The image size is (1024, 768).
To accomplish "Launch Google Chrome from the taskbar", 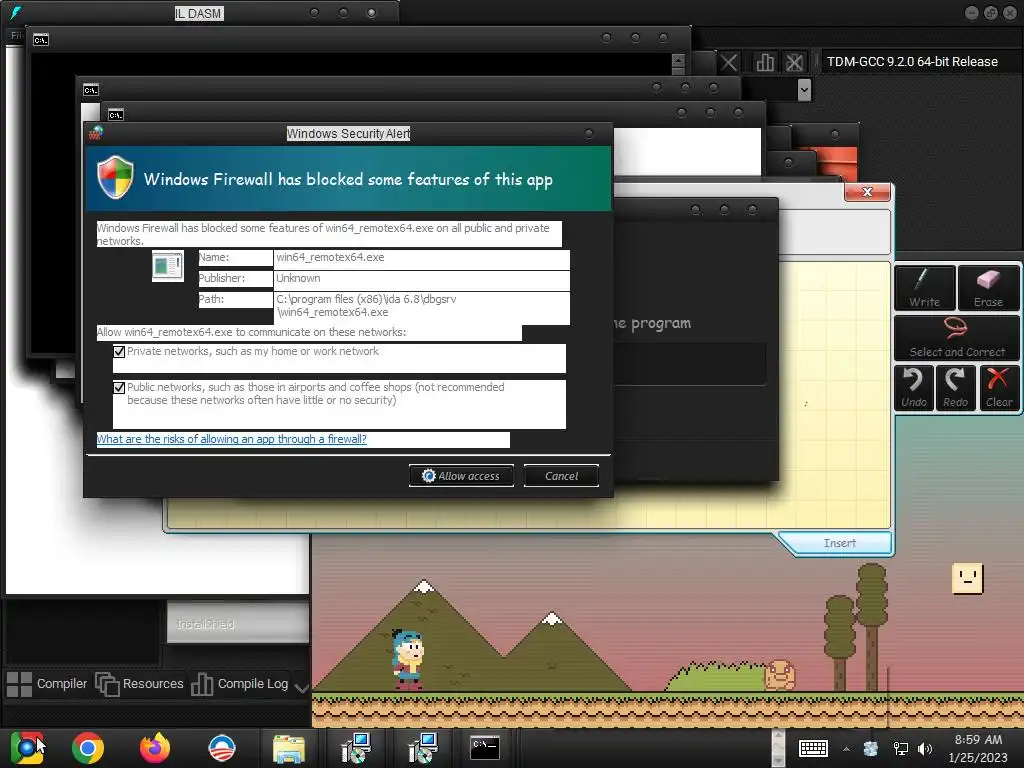I will [x=88, y=748].
